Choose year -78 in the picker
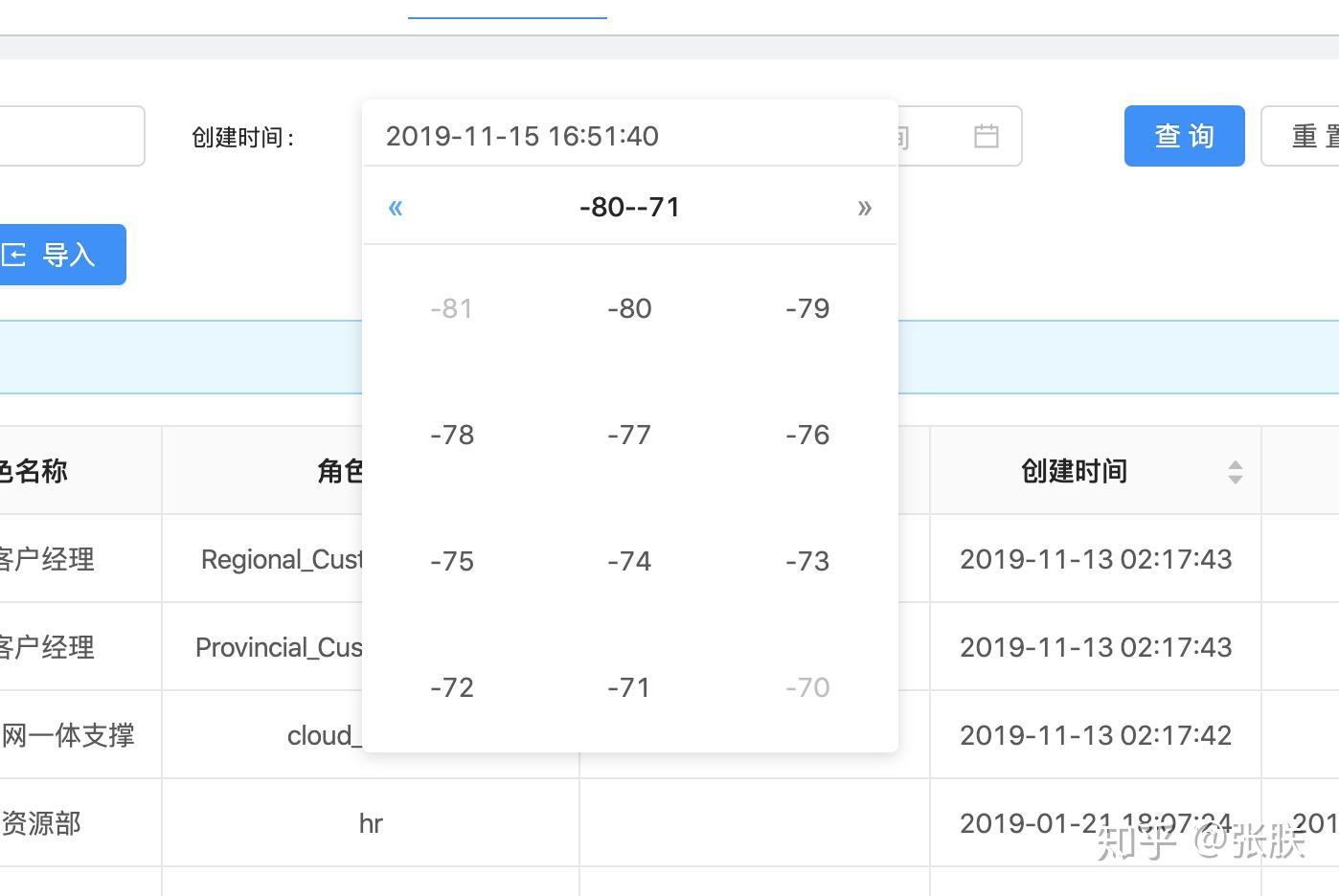Viewport: 1339px width, 896px height. coord(452,435)
